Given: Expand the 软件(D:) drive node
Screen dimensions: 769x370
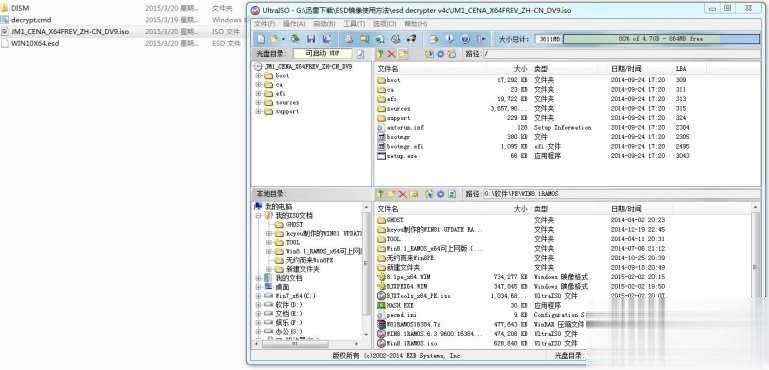Looking at the screenshot, I should pos(258,305).
